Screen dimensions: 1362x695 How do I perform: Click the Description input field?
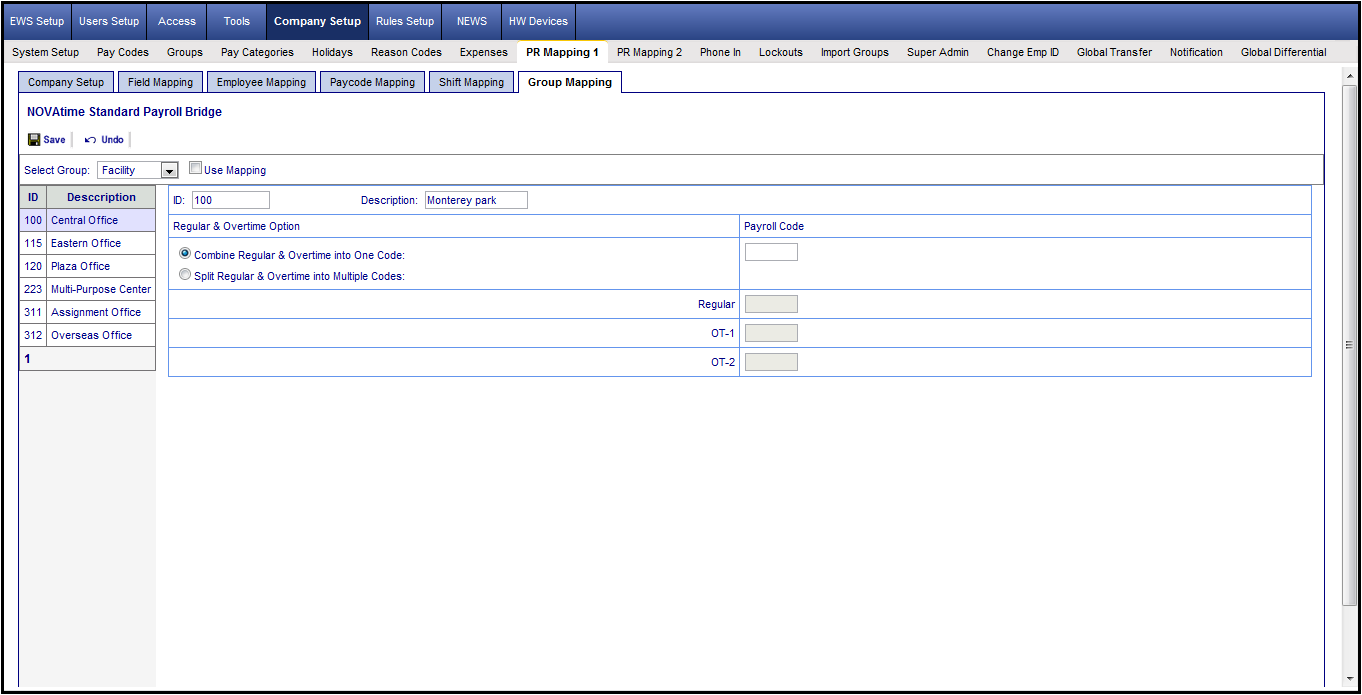(x=476, y=200)
